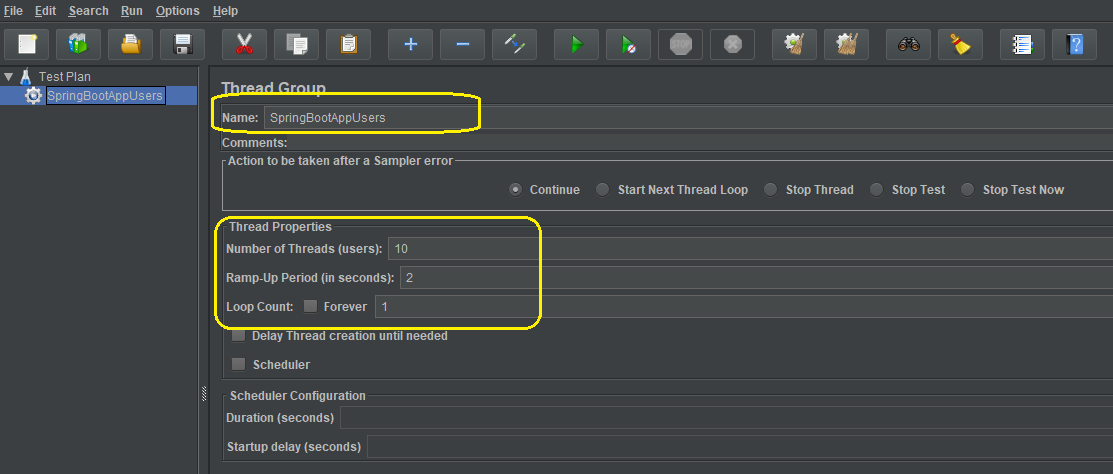Click the Duration (seconds) field

coord(726,418)
